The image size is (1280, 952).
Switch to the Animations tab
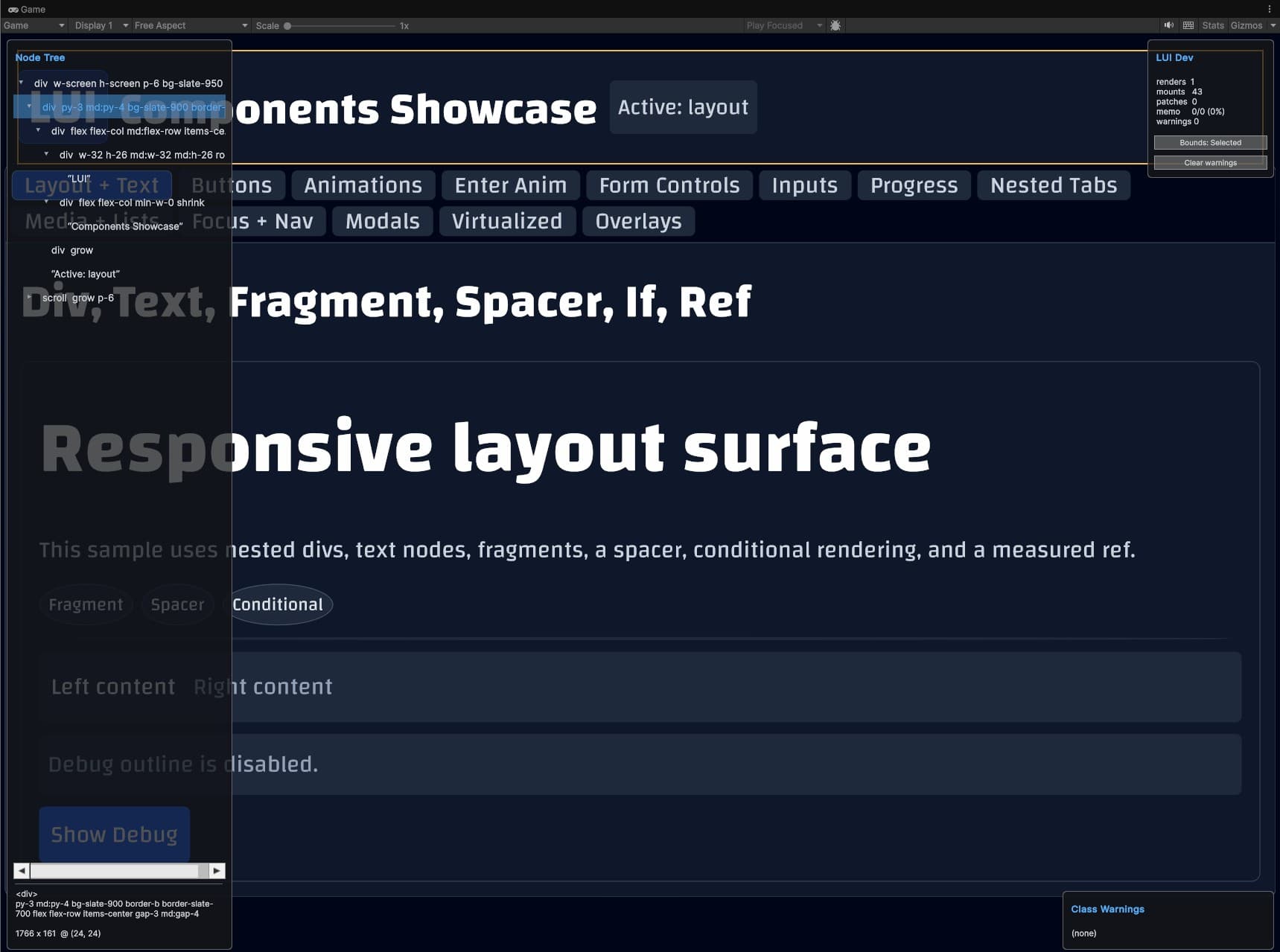coord(363,185)
